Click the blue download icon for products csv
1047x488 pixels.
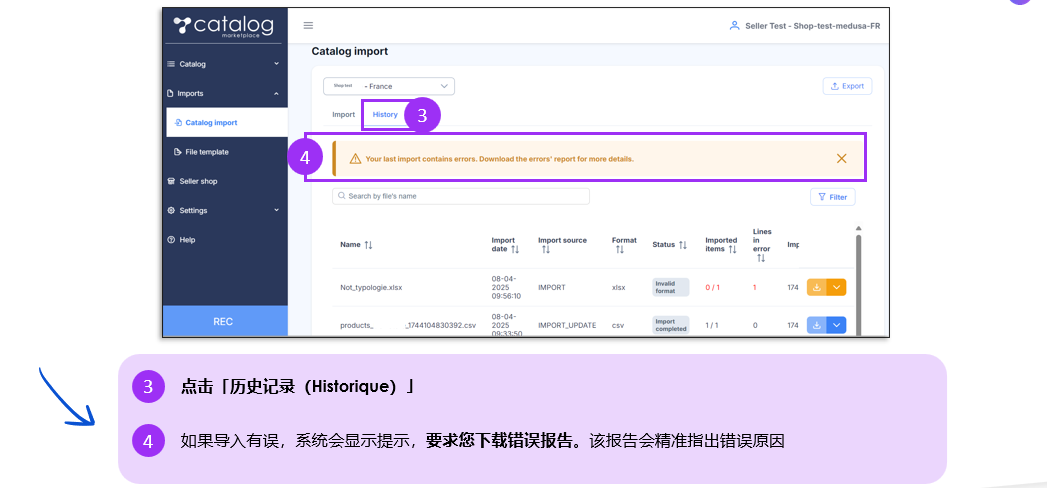coord(817,325)
